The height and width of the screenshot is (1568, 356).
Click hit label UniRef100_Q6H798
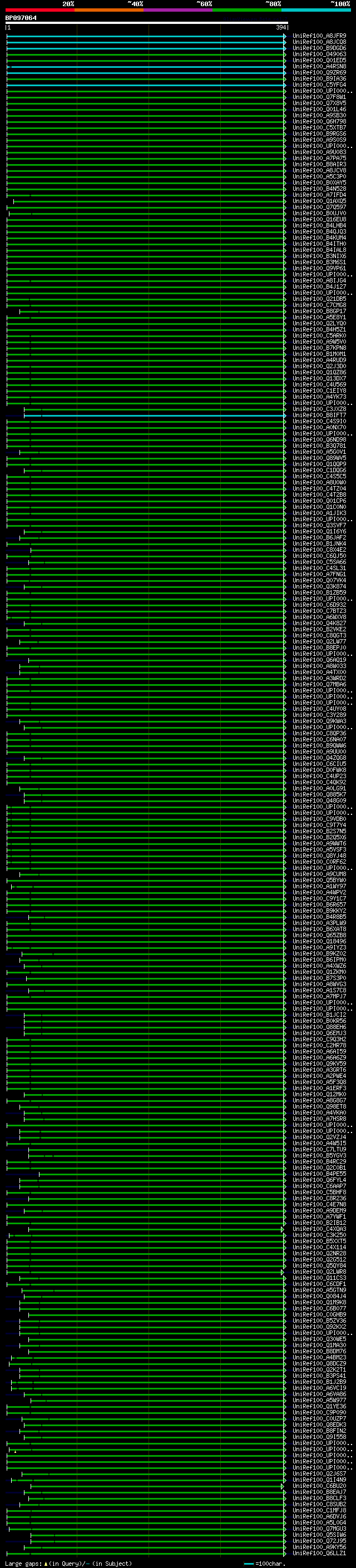click(x=319, y=122)
